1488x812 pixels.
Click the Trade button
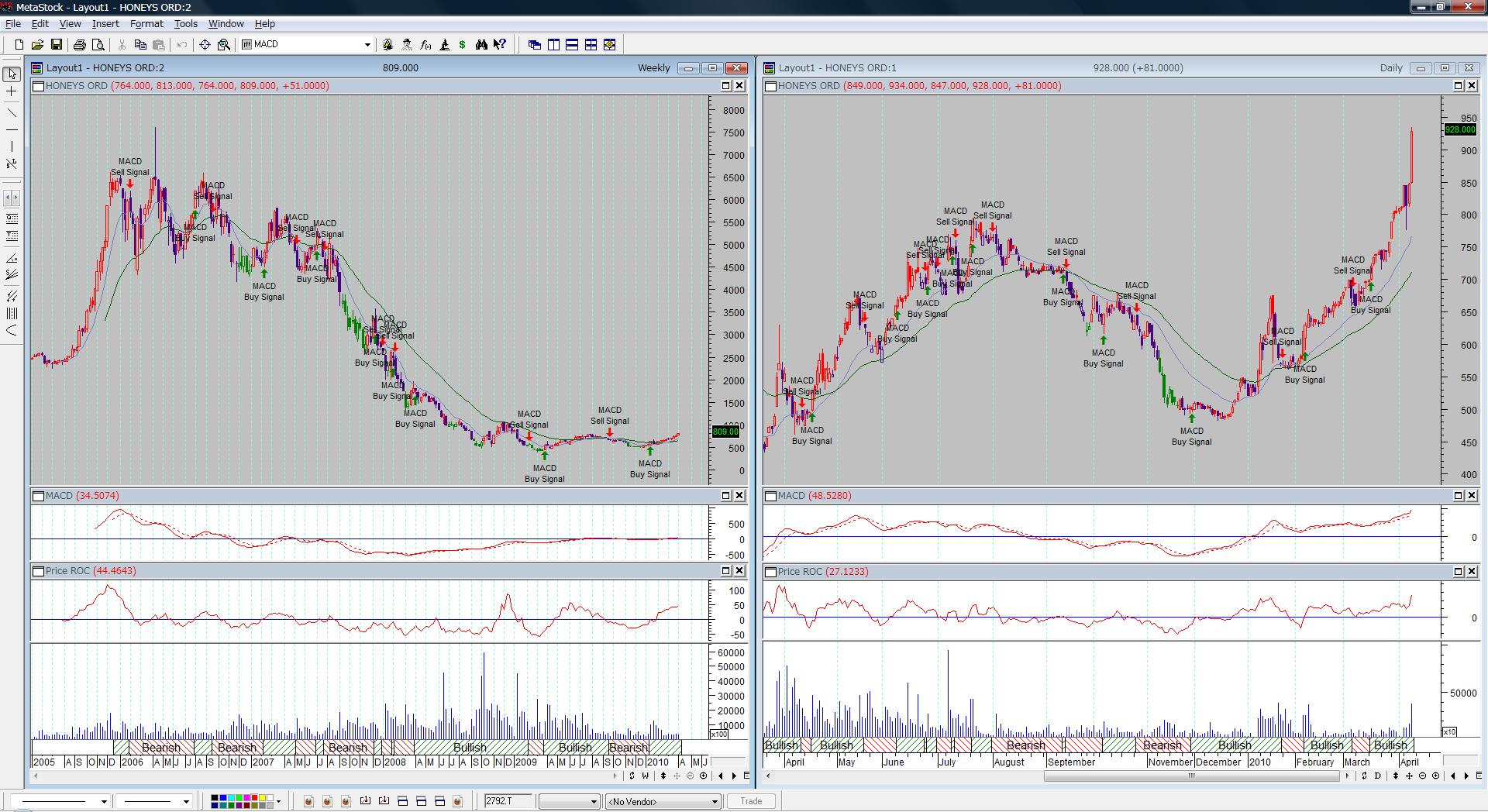tap(750, 801)
